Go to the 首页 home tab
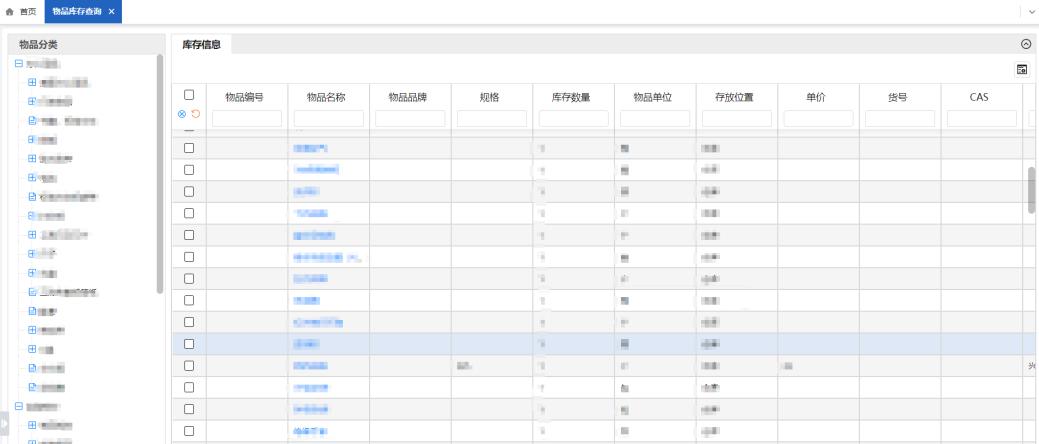 [22, 10]
